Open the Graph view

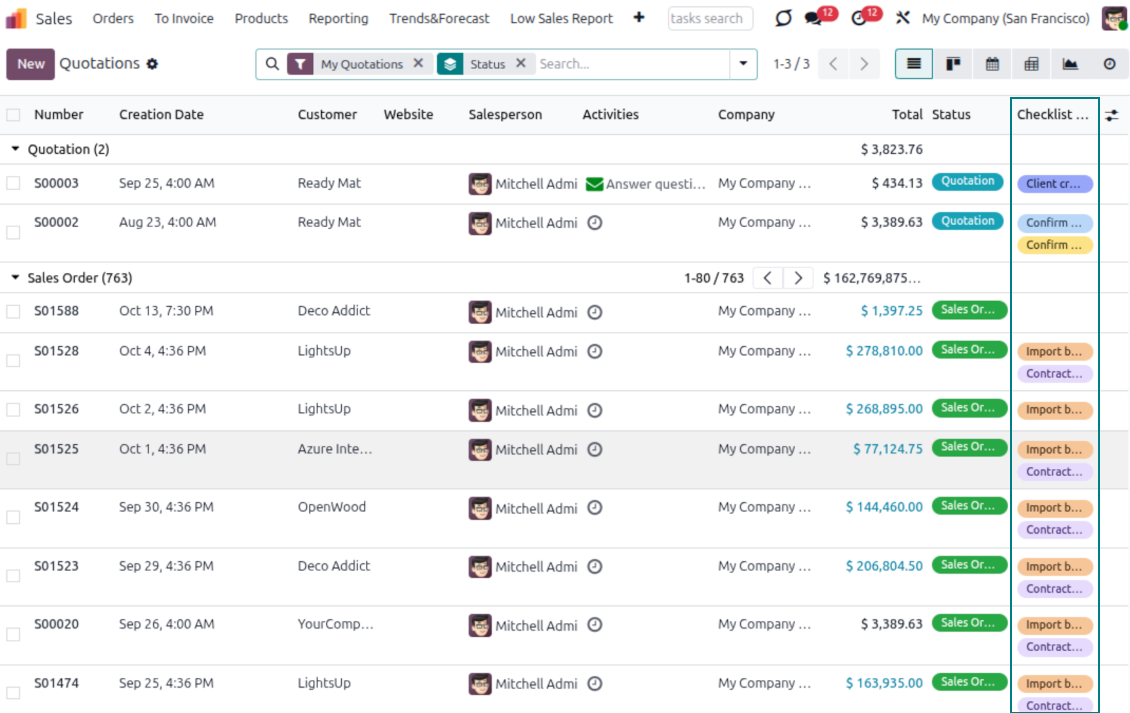coord(1070,64)
